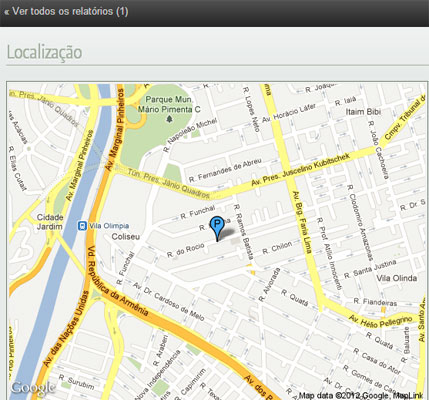Click the Google logo on the map
Screen dimensions: 429x400
click(x=32, y=388)
